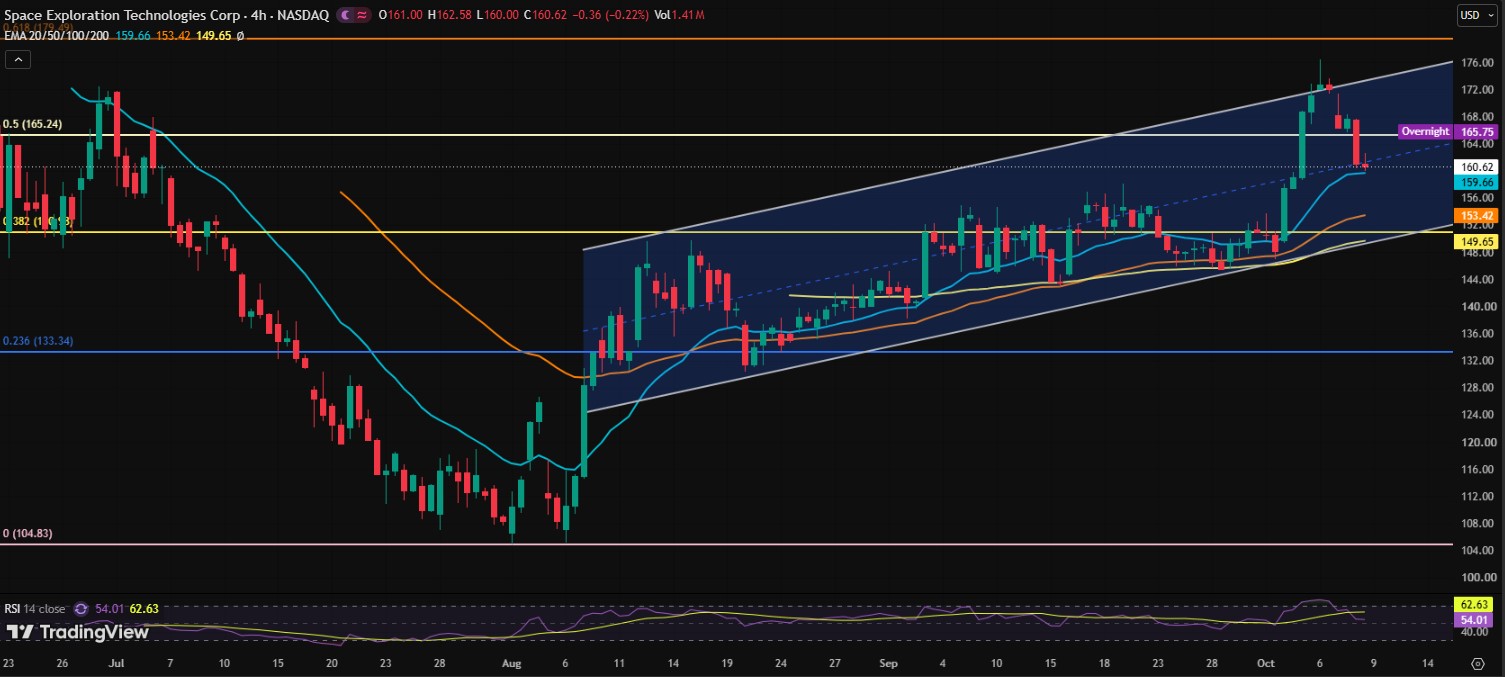
Task: Click the yellow 149.65 EMA value in legend
Action: [x=213, y=36]
